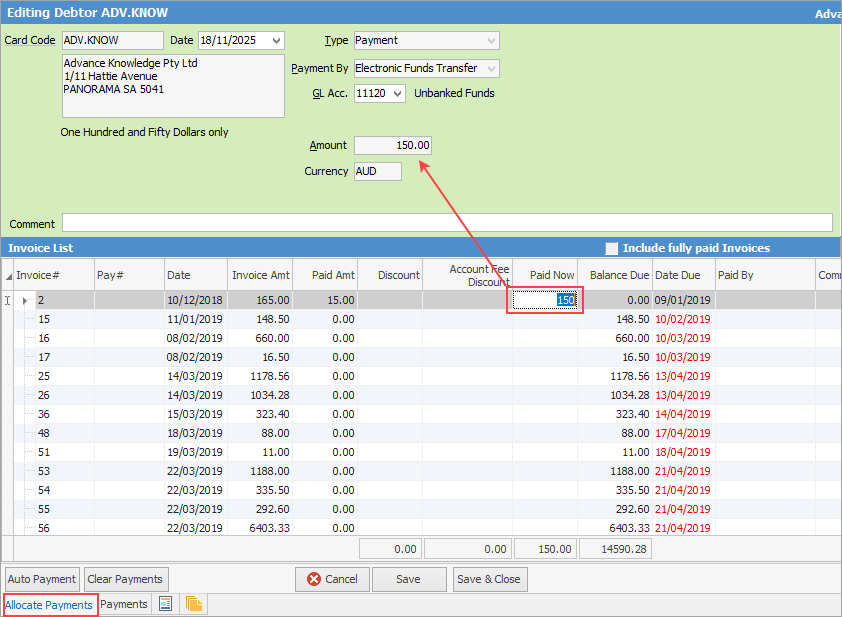
Task: Switch to the Allocate Payments tab
Action: tap(49, 605)
